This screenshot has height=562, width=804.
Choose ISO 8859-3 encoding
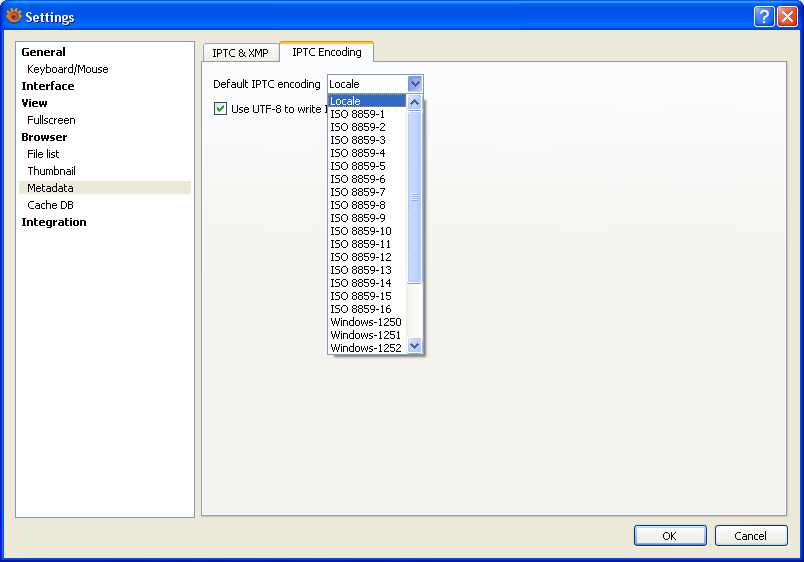tap(367, 140)
